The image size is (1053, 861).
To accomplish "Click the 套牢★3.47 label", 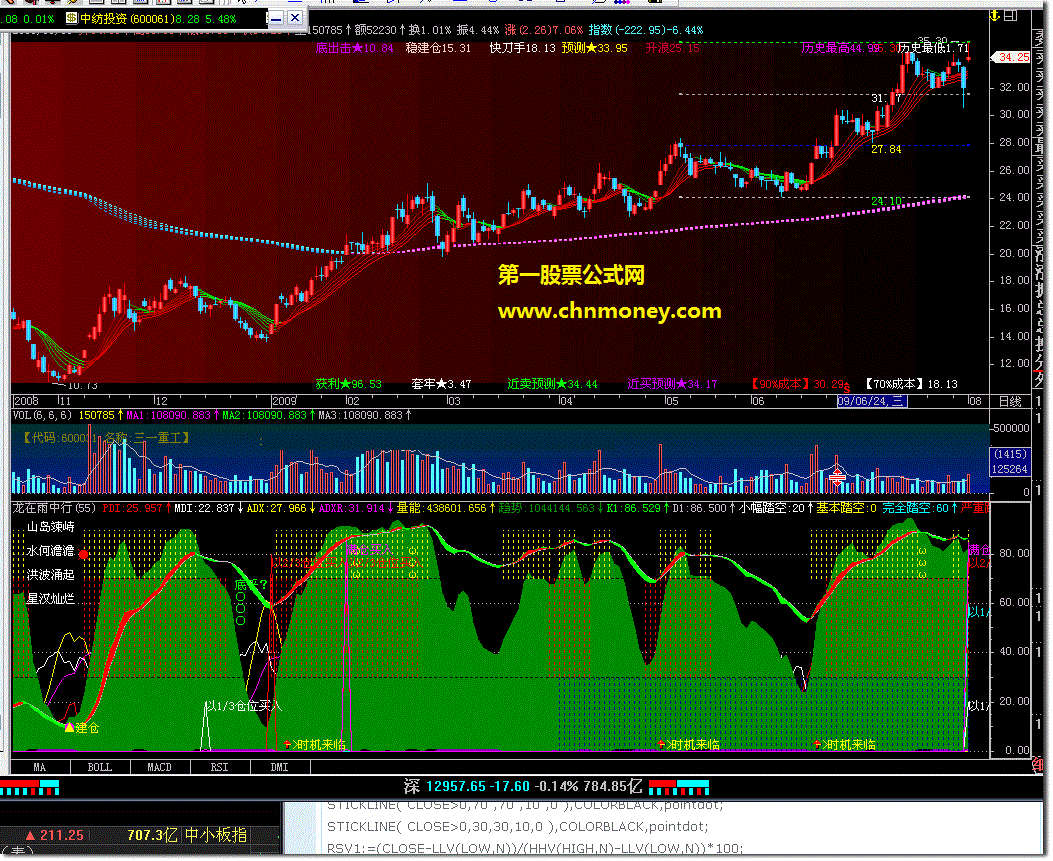I will click(x=441, y=384).
